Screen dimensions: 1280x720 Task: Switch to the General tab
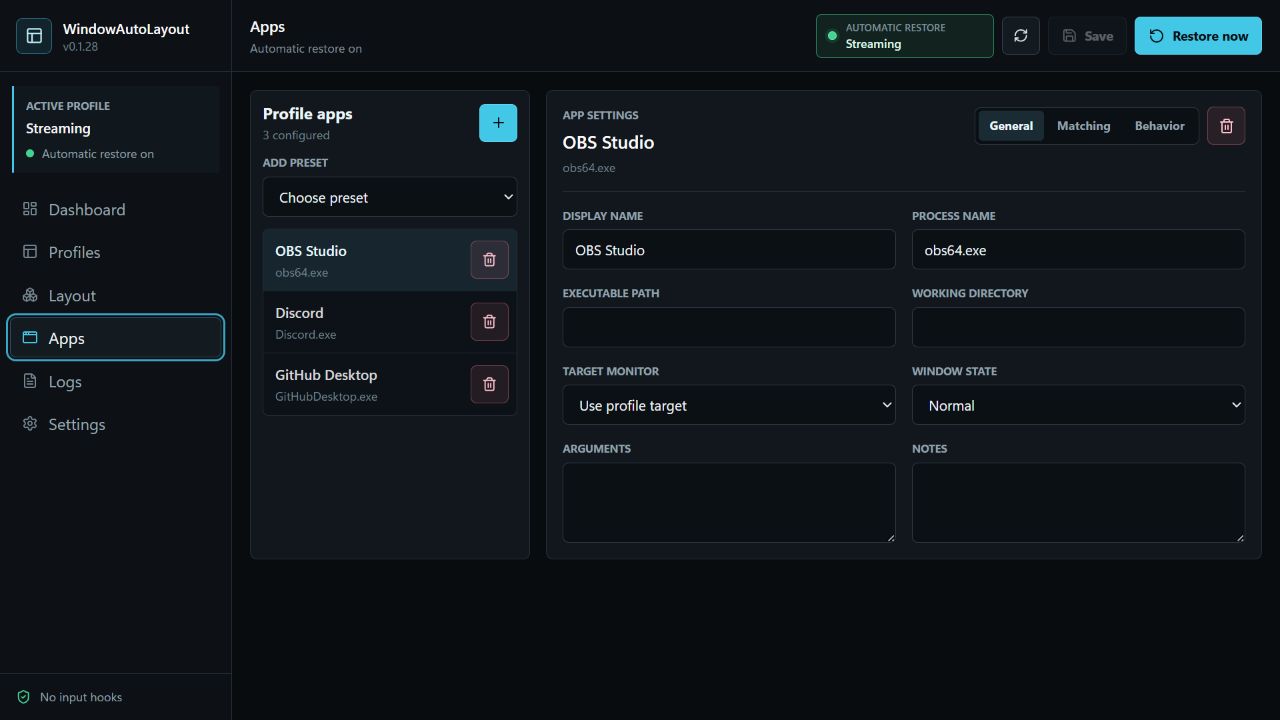coord(1011,126)
